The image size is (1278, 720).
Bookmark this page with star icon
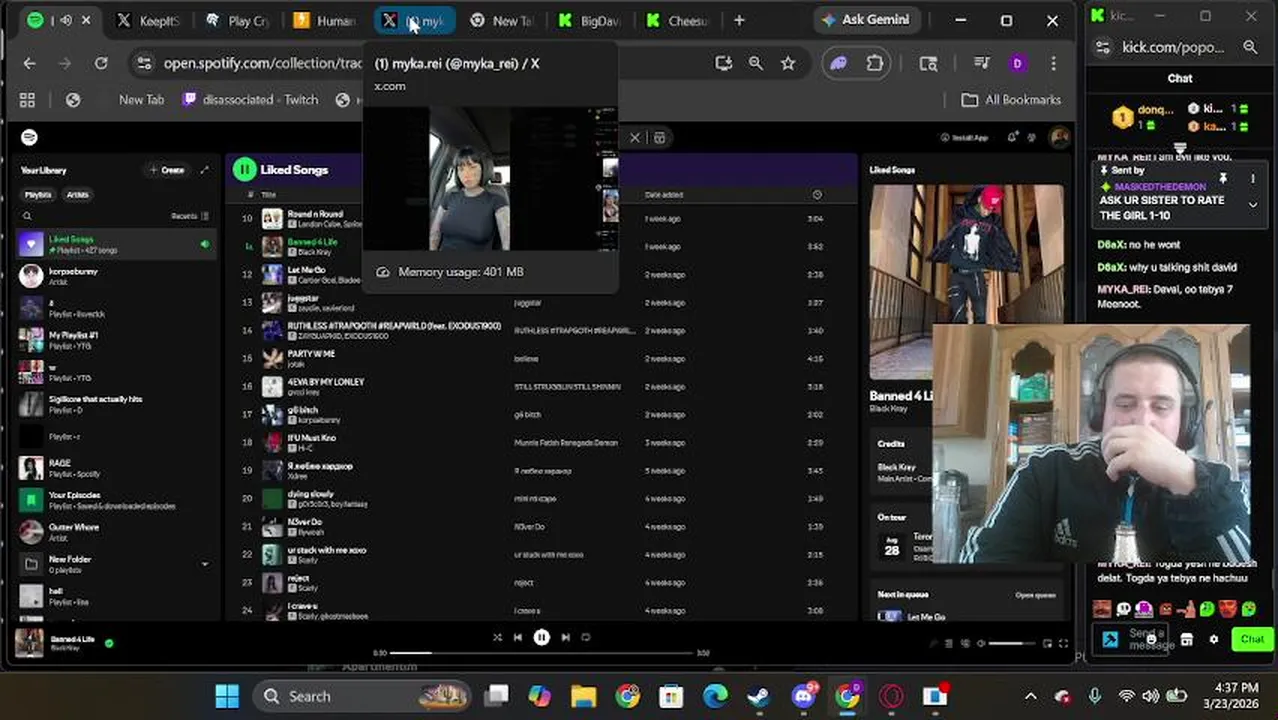coord(788,63)
